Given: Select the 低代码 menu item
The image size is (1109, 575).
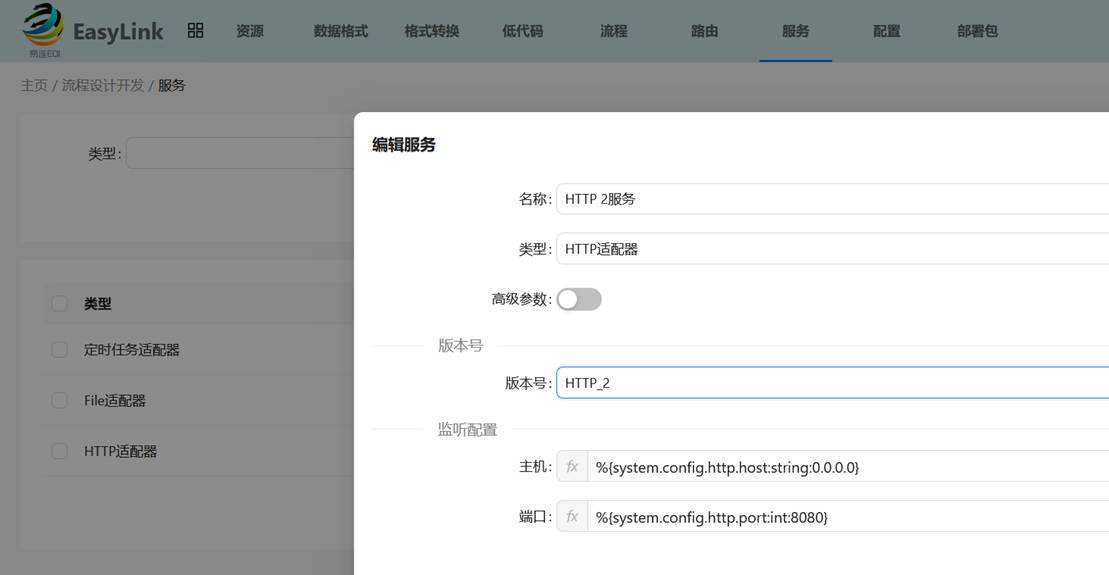Looking at the screenshot, I should 523,31.
